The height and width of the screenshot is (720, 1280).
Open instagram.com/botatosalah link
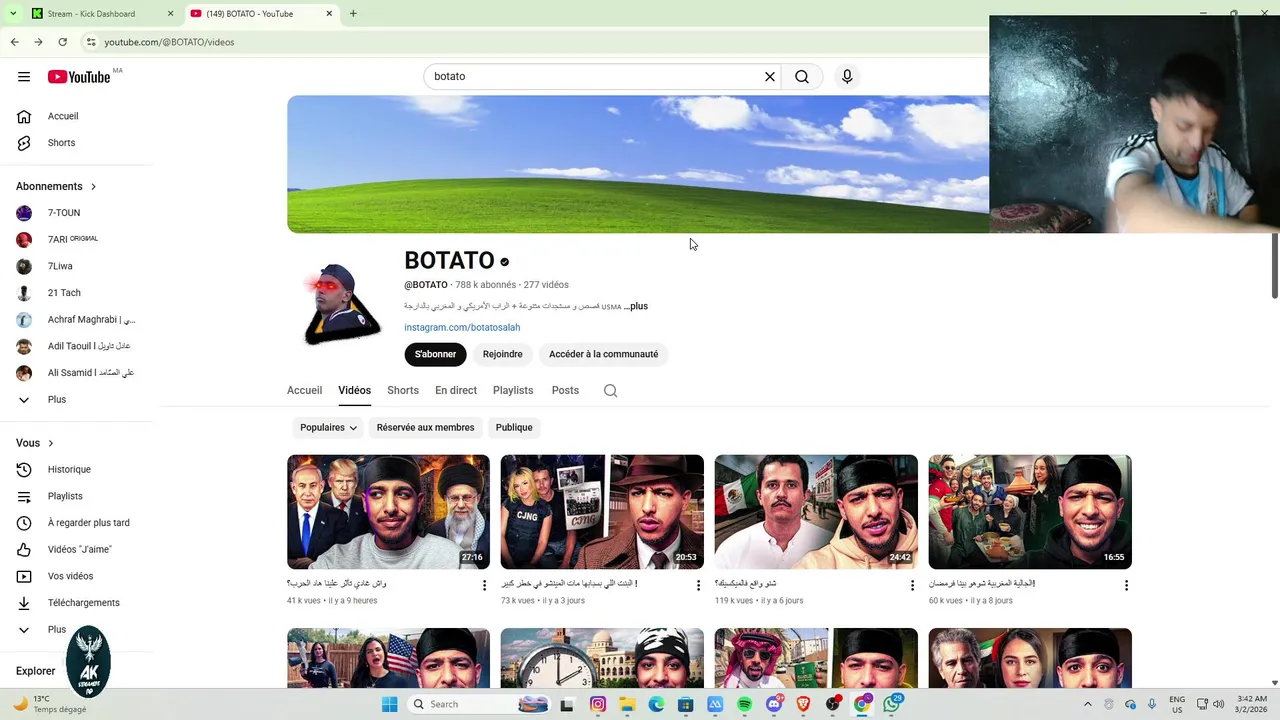point(462,328)
